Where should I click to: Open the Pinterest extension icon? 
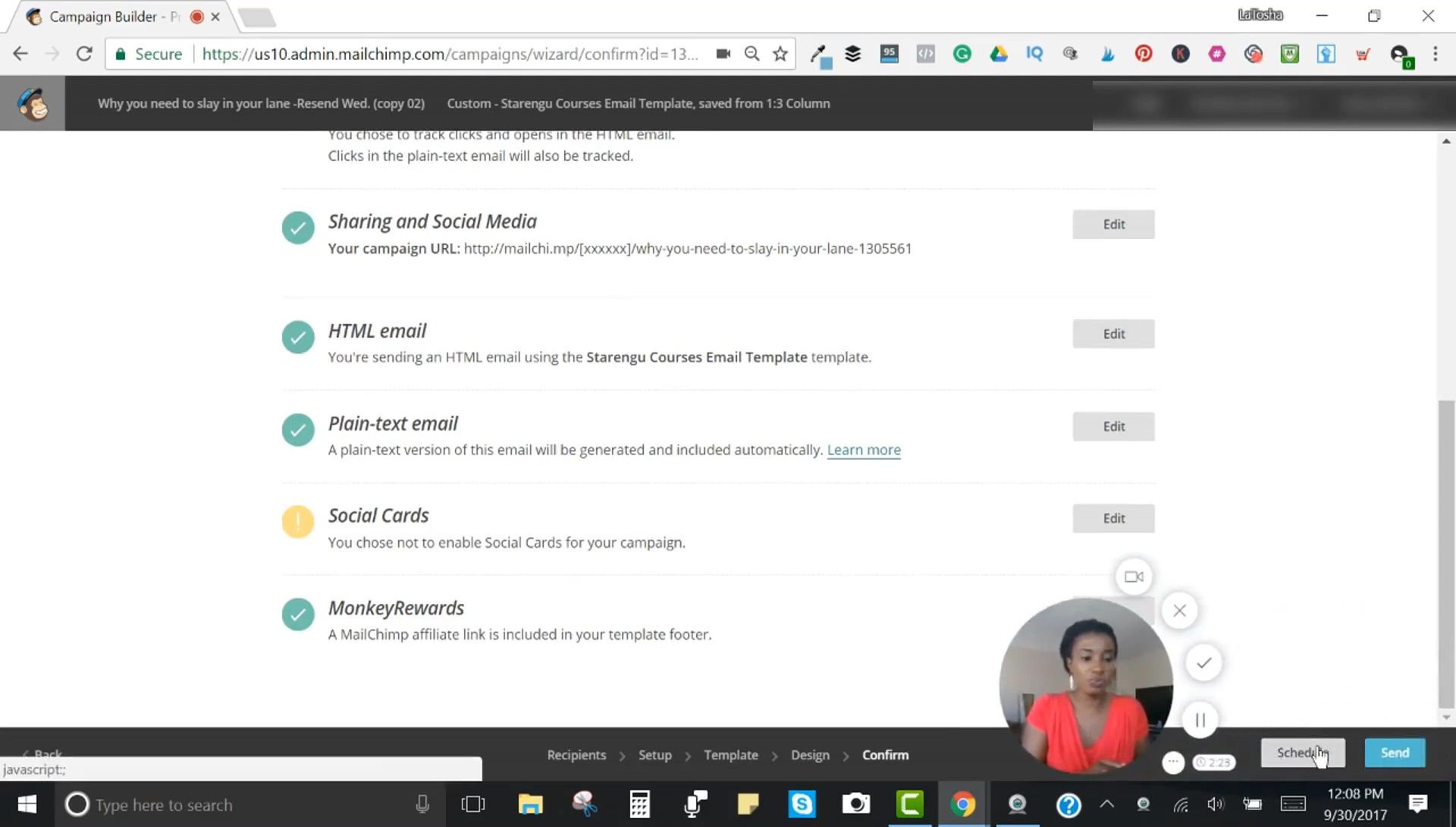point(1144,54)
